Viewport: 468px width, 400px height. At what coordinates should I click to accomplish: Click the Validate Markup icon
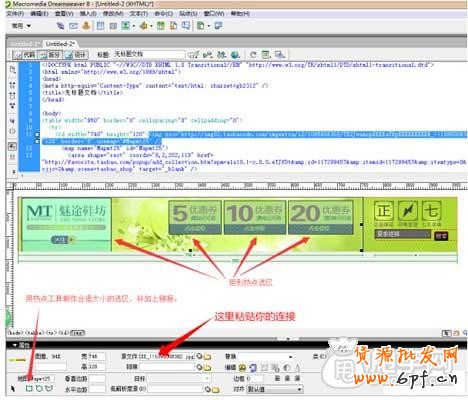207,54
